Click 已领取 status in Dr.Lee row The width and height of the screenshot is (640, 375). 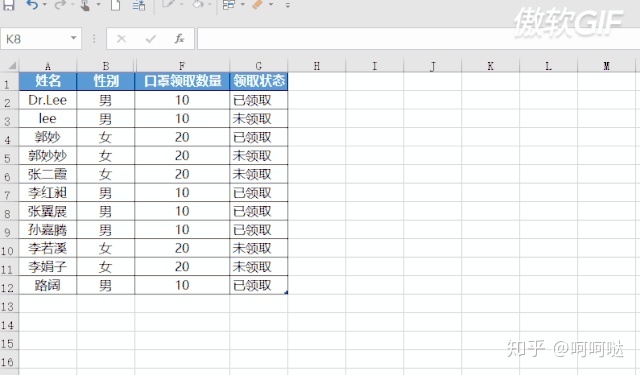click(x=259, y=100)
